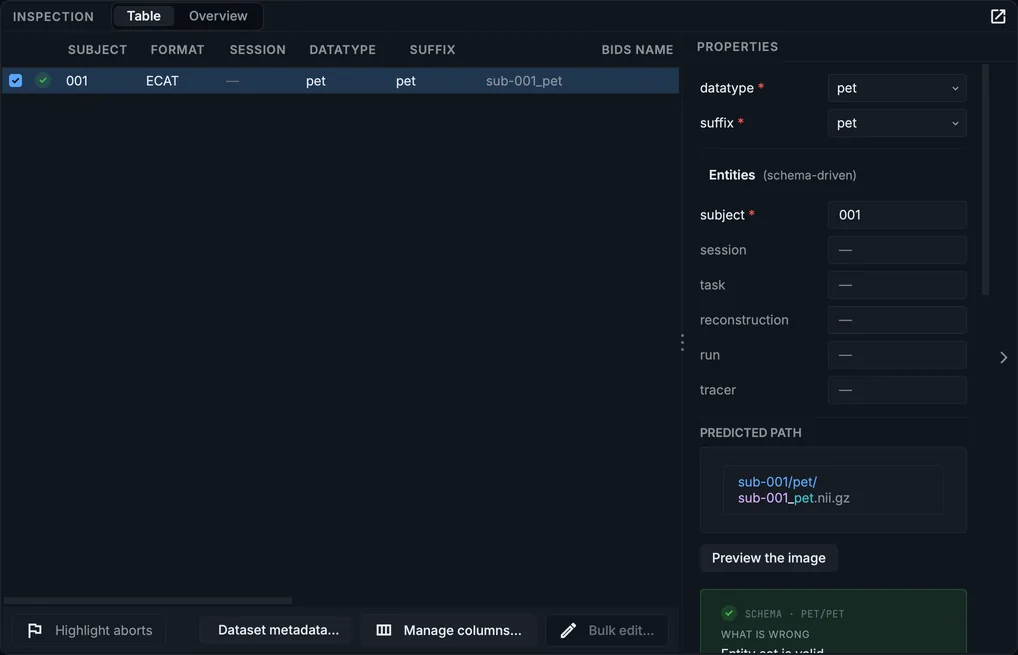The height and width of the screenshot is (655, 1018).
Task: Click the session entity input field
Action: tap(897, 250)
